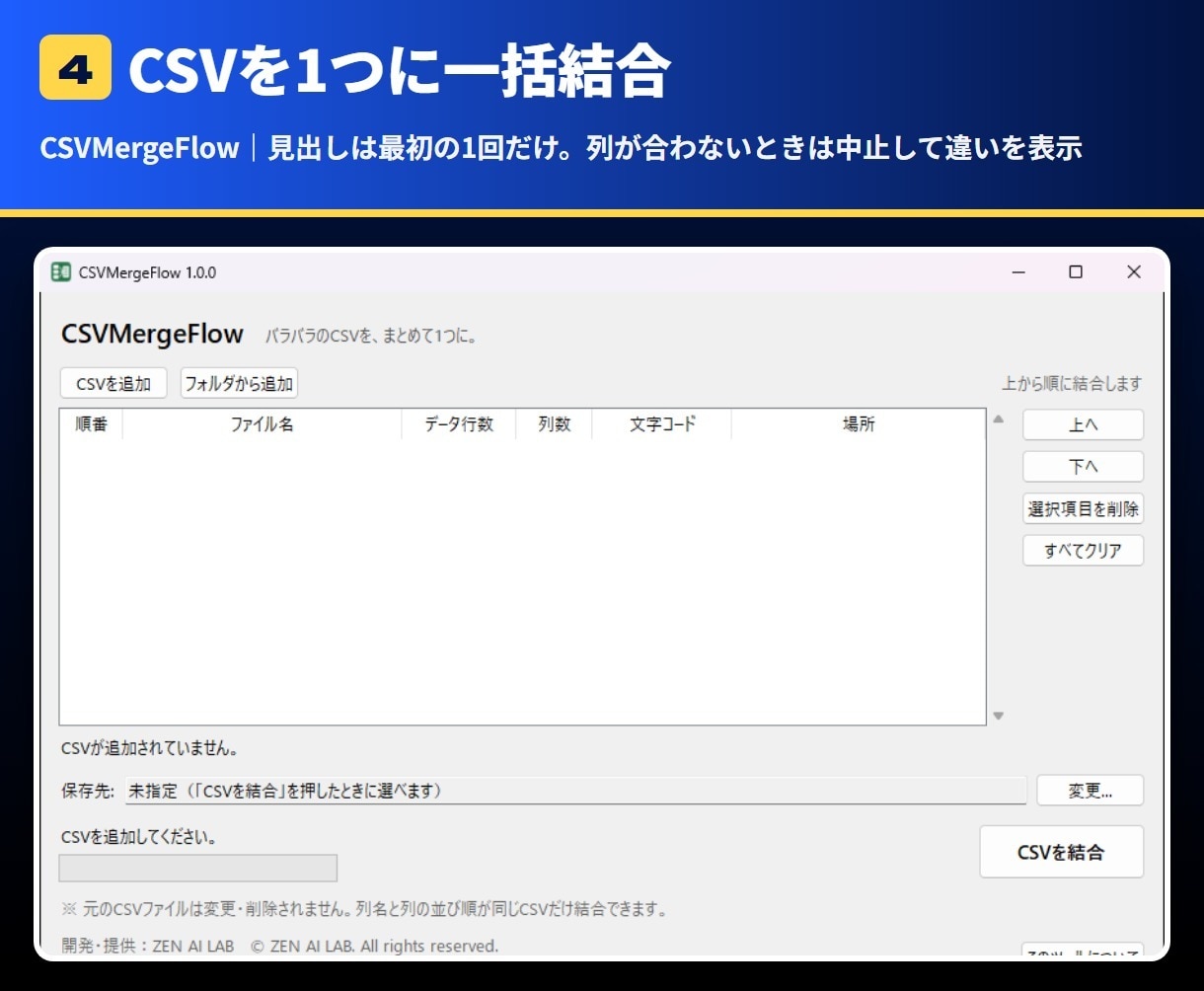The height and width of the screenshot is (991, 1204).
Task: Sort by the 順番 column header
Action: (92, 424)
